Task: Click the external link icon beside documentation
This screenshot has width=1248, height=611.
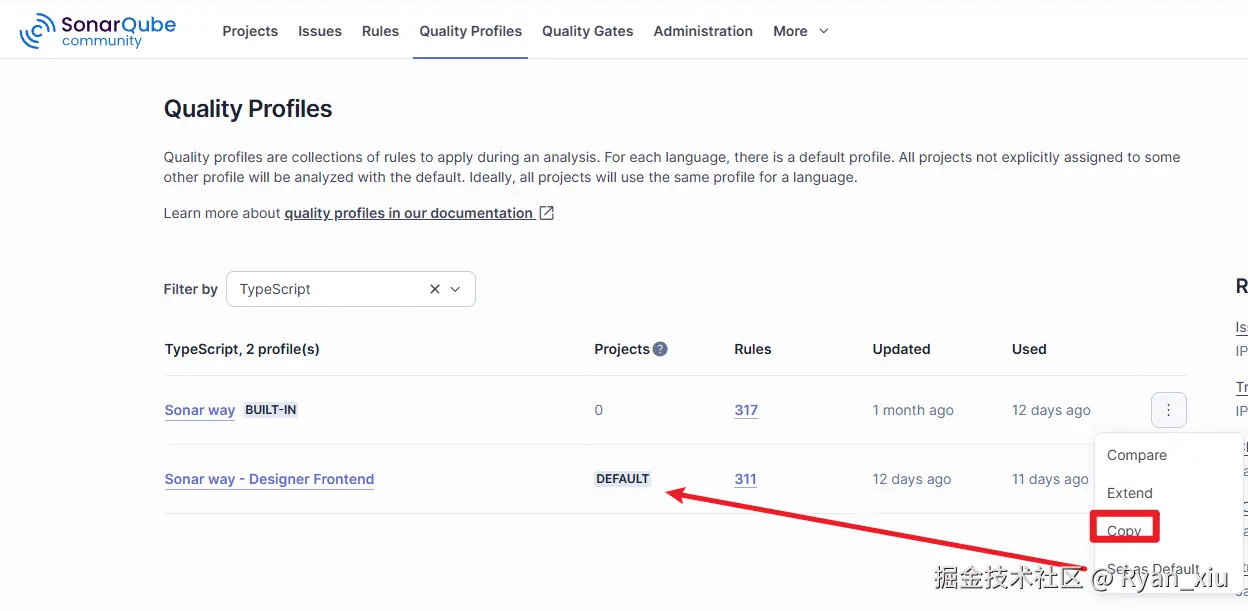Action: (x=547, y=213)
